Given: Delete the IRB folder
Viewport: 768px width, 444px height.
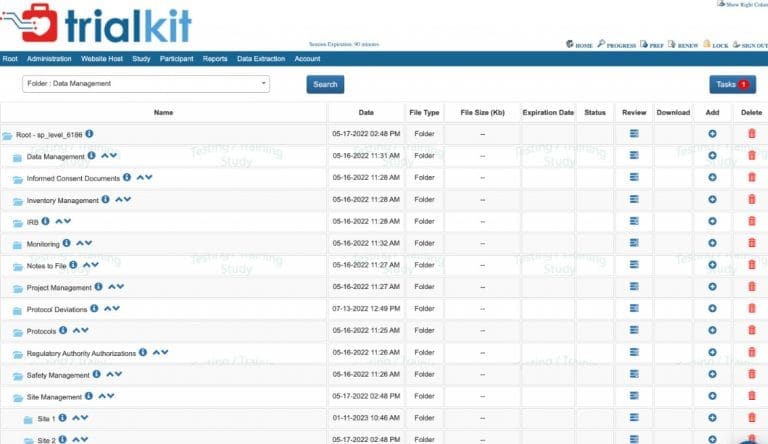Looking at the screenshot, I should click(x=752, y=221).
